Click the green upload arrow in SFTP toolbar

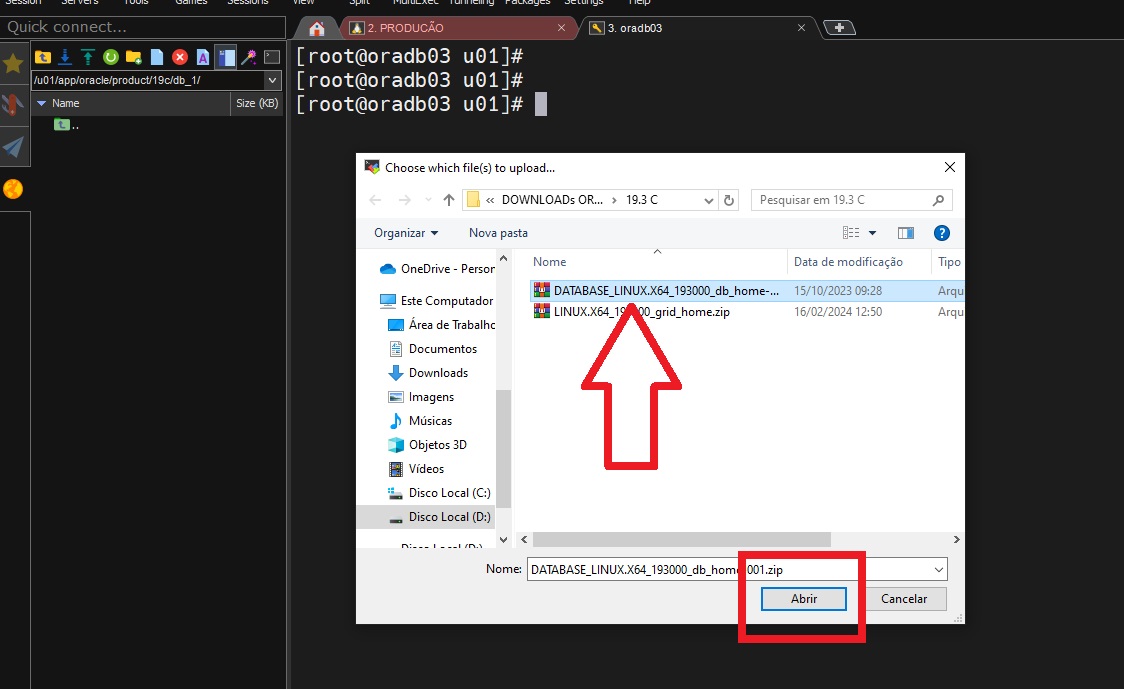[x=87, y=57]
